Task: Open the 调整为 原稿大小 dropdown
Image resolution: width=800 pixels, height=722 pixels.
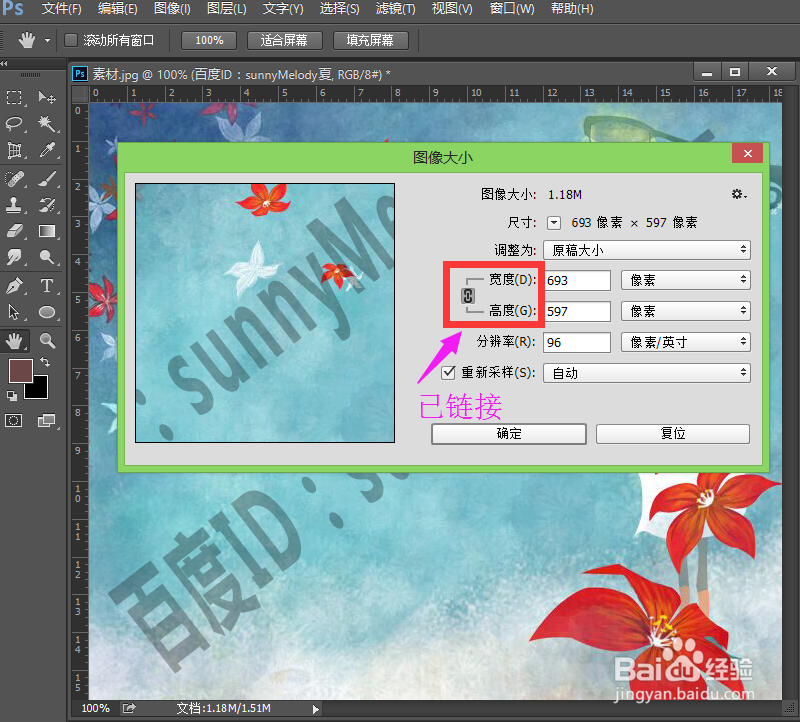Action: click(646, 250)
